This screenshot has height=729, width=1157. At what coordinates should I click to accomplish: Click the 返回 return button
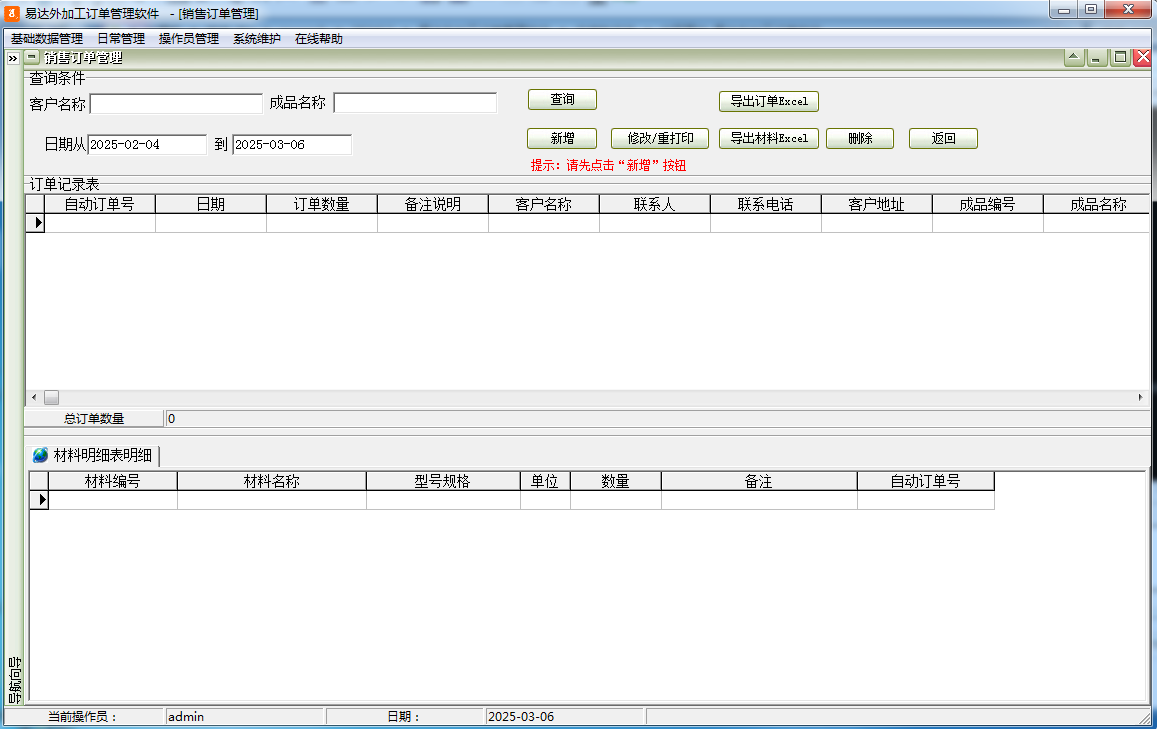pos(942,138)
